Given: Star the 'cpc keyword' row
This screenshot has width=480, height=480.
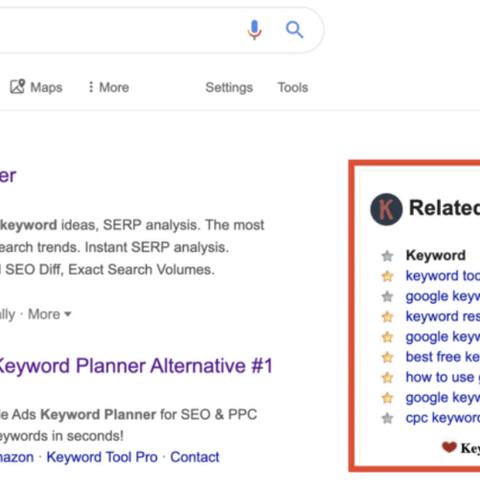Looking at the screenshot, I should pyautogui.click(x=387, y=418).
